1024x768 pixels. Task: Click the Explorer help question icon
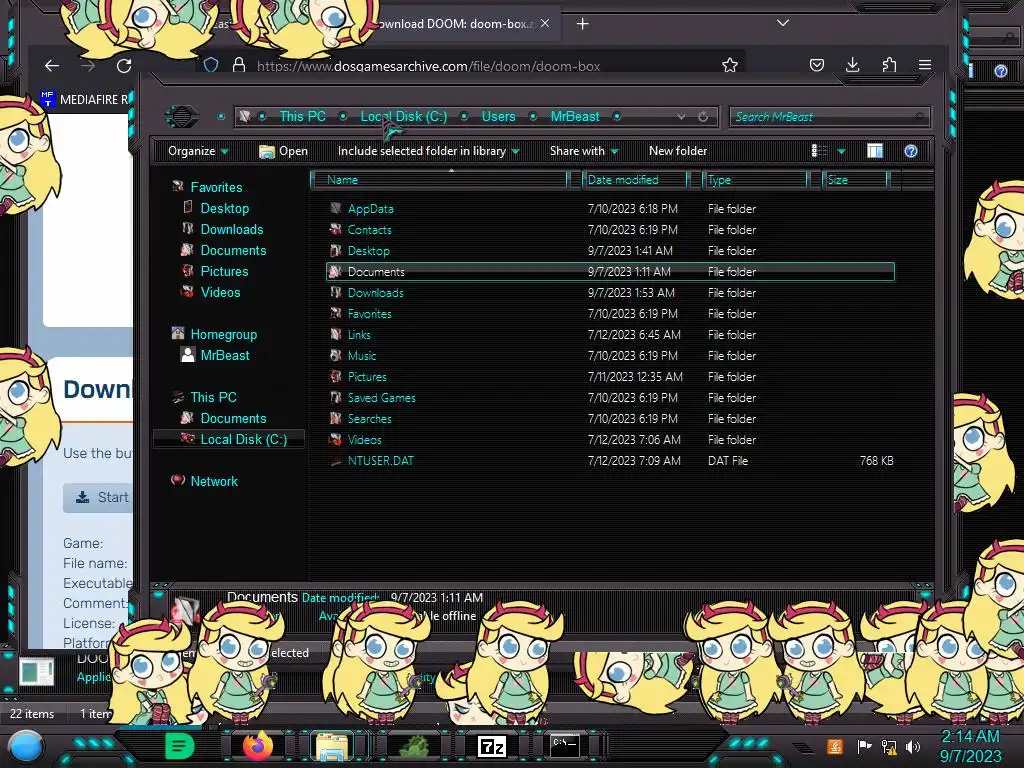911,151
